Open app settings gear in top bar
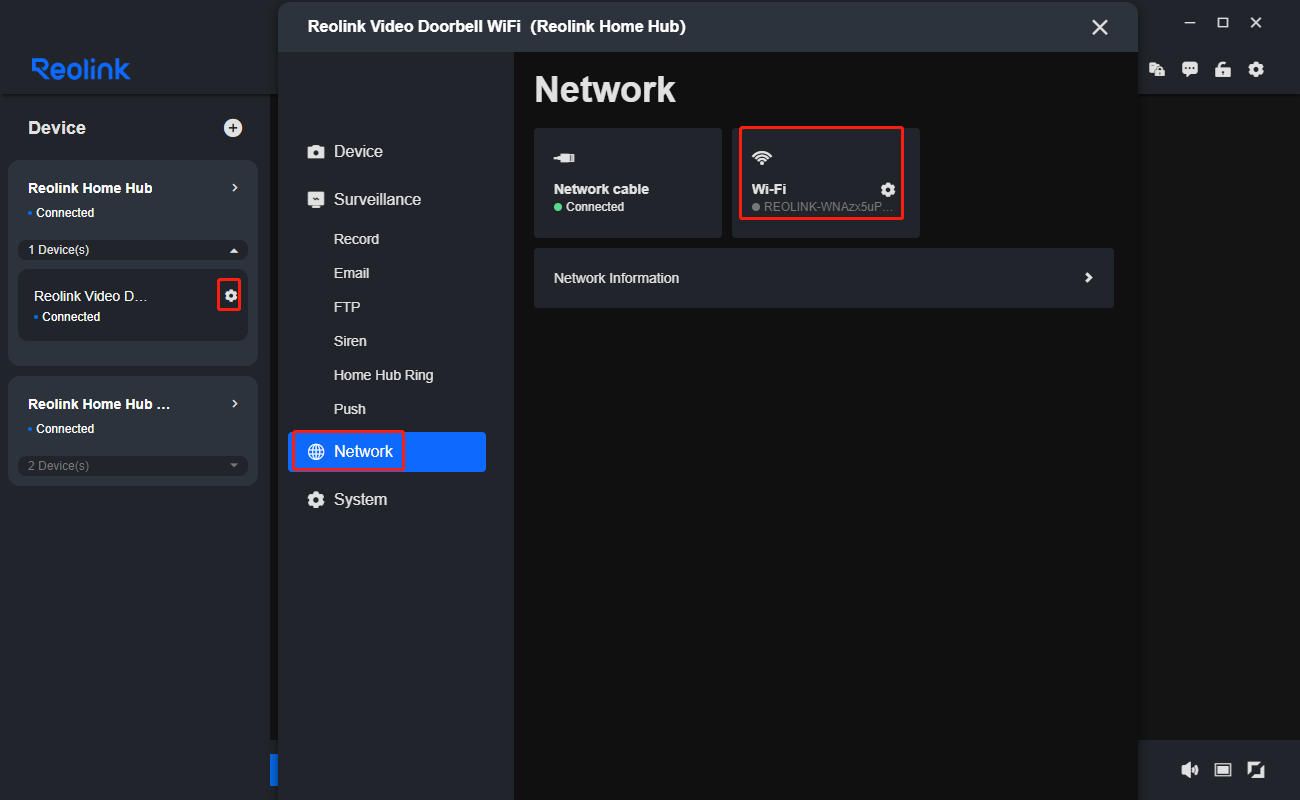Image resolution: width=1300 pixels, height=800 pixels. [x=1256, y=69]
